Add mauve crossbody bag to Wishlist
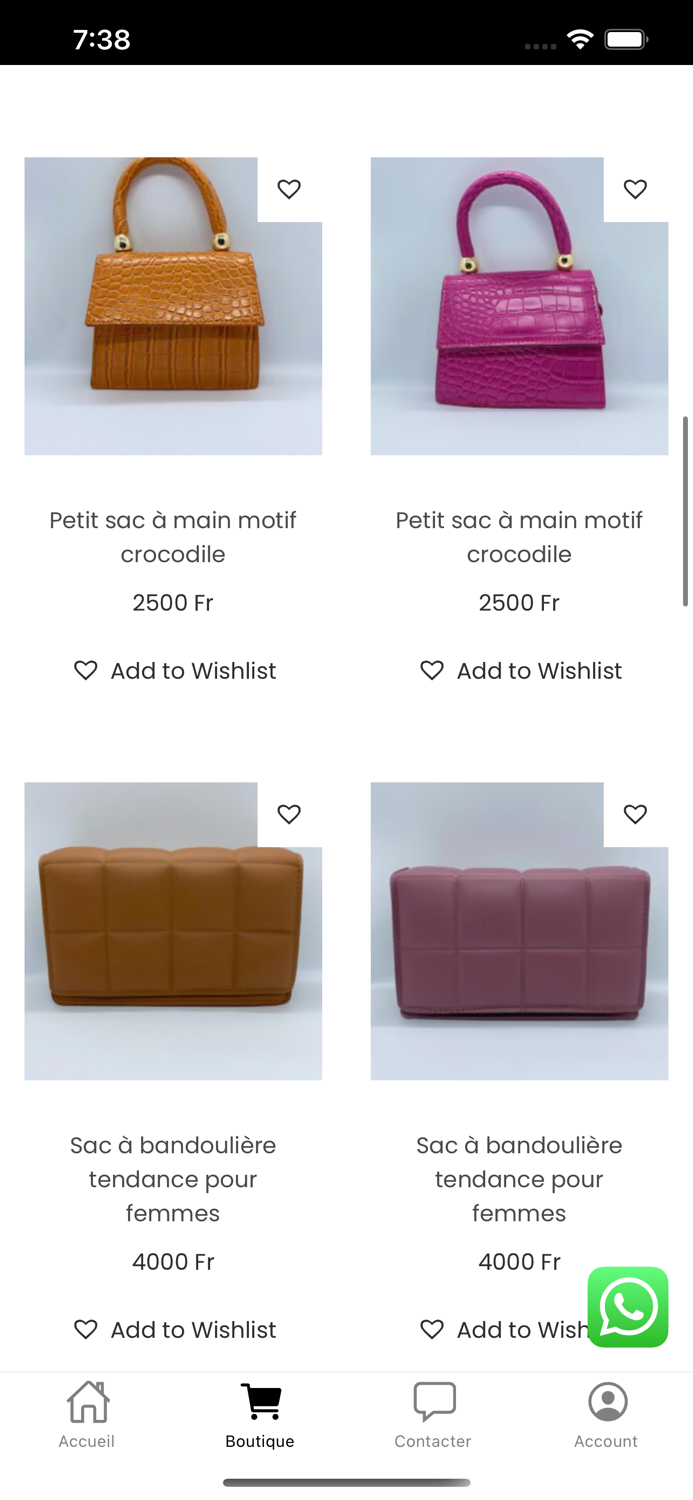The width and height of the screenshot is (693, 1500). pos(500,1330)
